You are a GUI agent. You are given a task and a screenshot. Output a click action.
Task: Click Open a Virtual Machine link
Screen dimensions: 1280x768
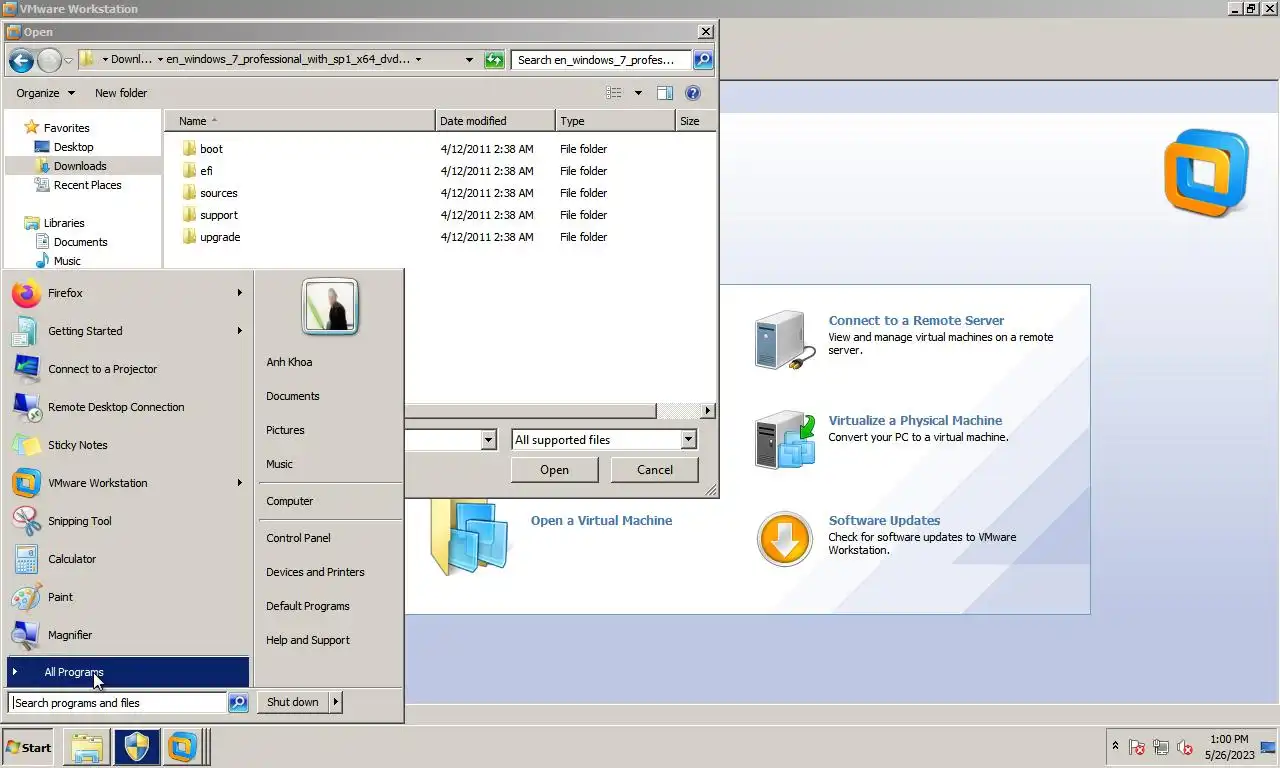(x=601, y=521)
